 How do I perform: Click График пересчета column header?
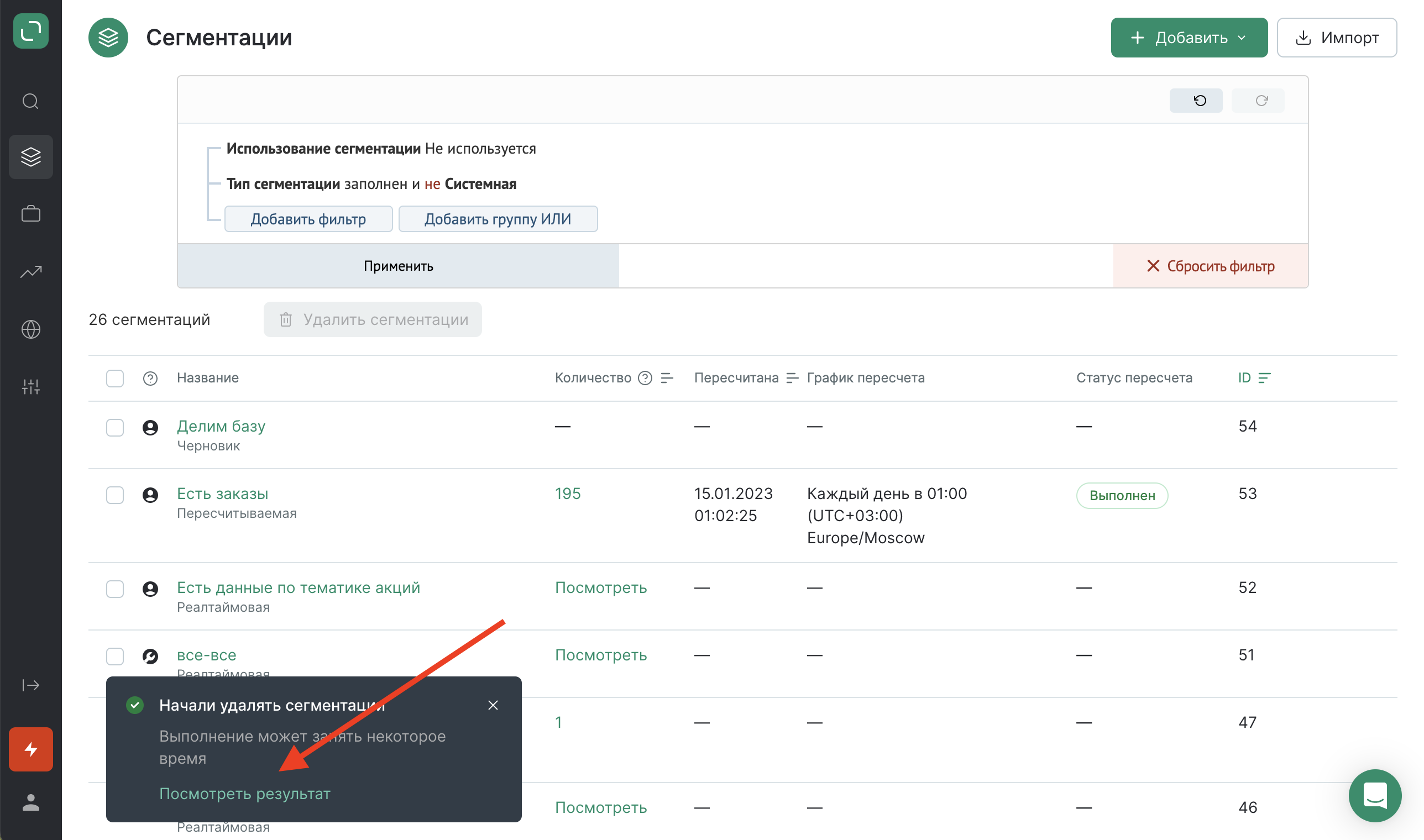(x=866, y=377)
